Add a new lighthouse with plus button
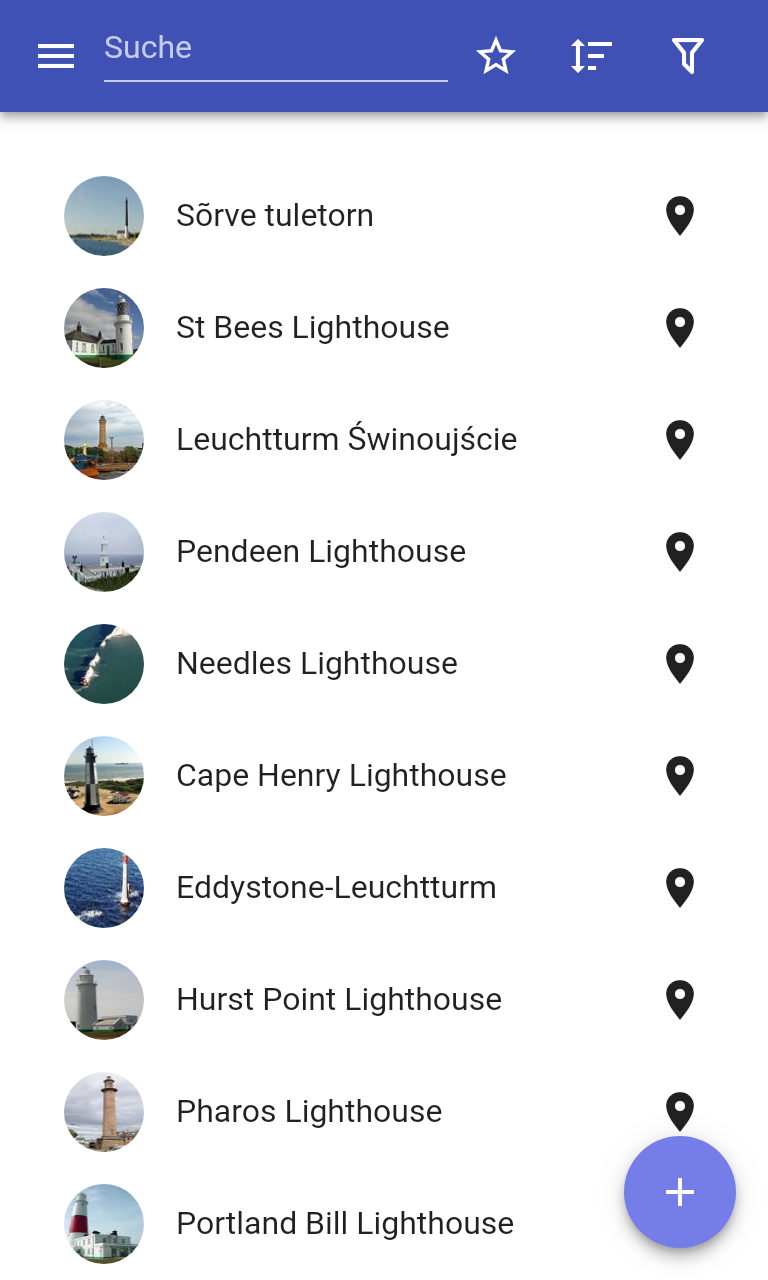768x1280 pixels. [680, 1192]
